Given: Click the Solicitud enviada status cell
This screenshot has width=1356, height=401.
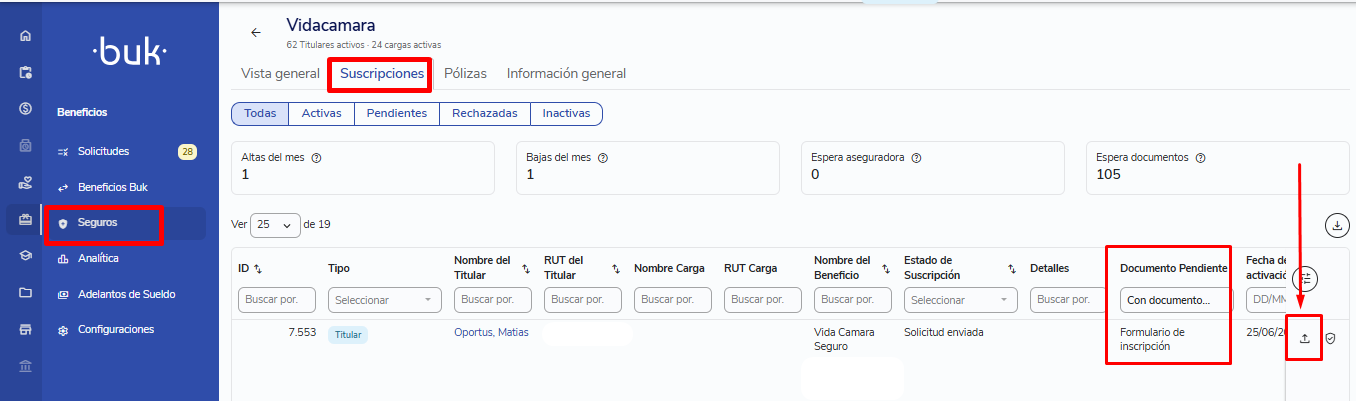Looking at the screenshot, I should (944, 332).
